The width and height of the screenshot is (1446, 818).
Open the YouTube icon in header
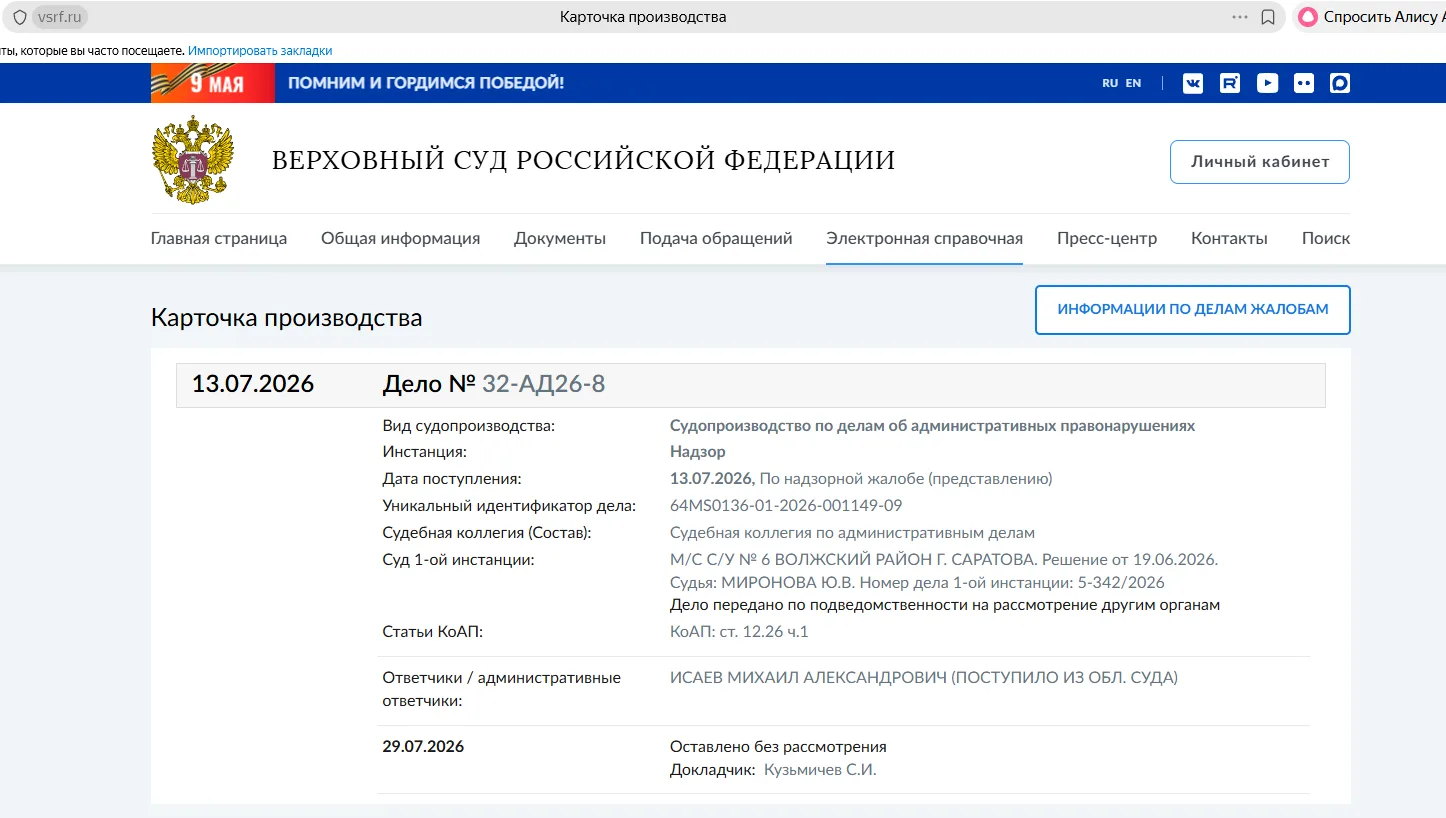coord(1267,83)
